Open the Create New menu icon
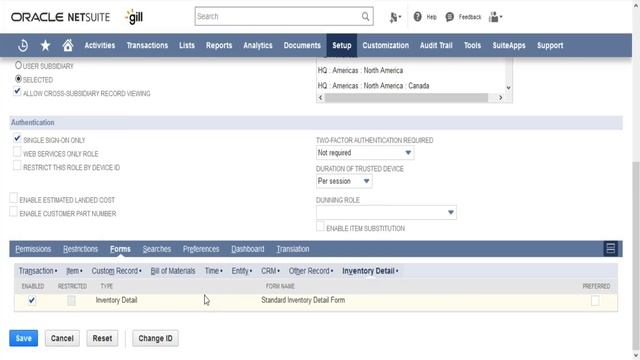This screenshot has height=360, width=640. point(395,17)
